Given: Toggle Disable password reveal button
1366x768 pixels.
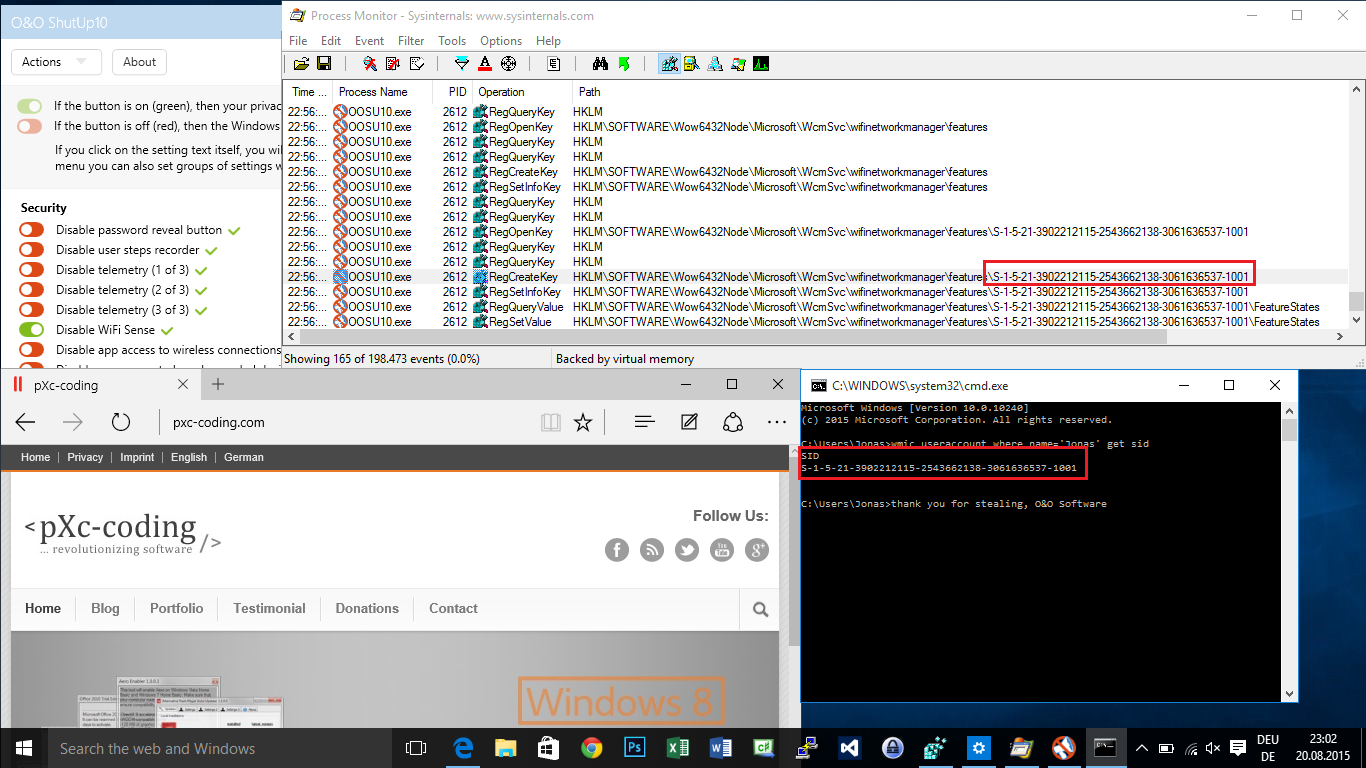Looking at the screenshot, I should 31,230.
